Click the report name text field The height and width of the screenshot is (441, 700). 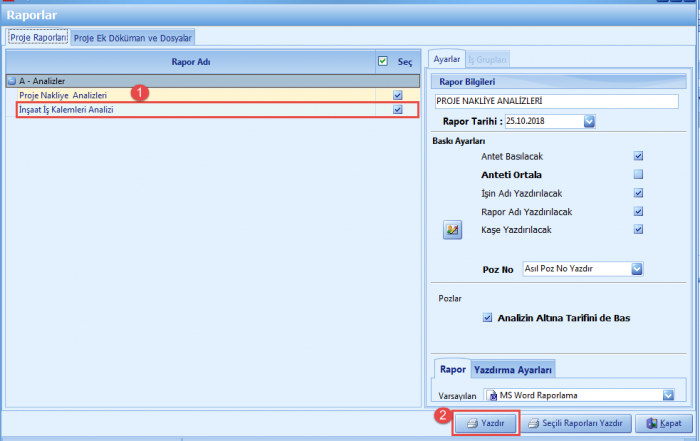[556, 101]
